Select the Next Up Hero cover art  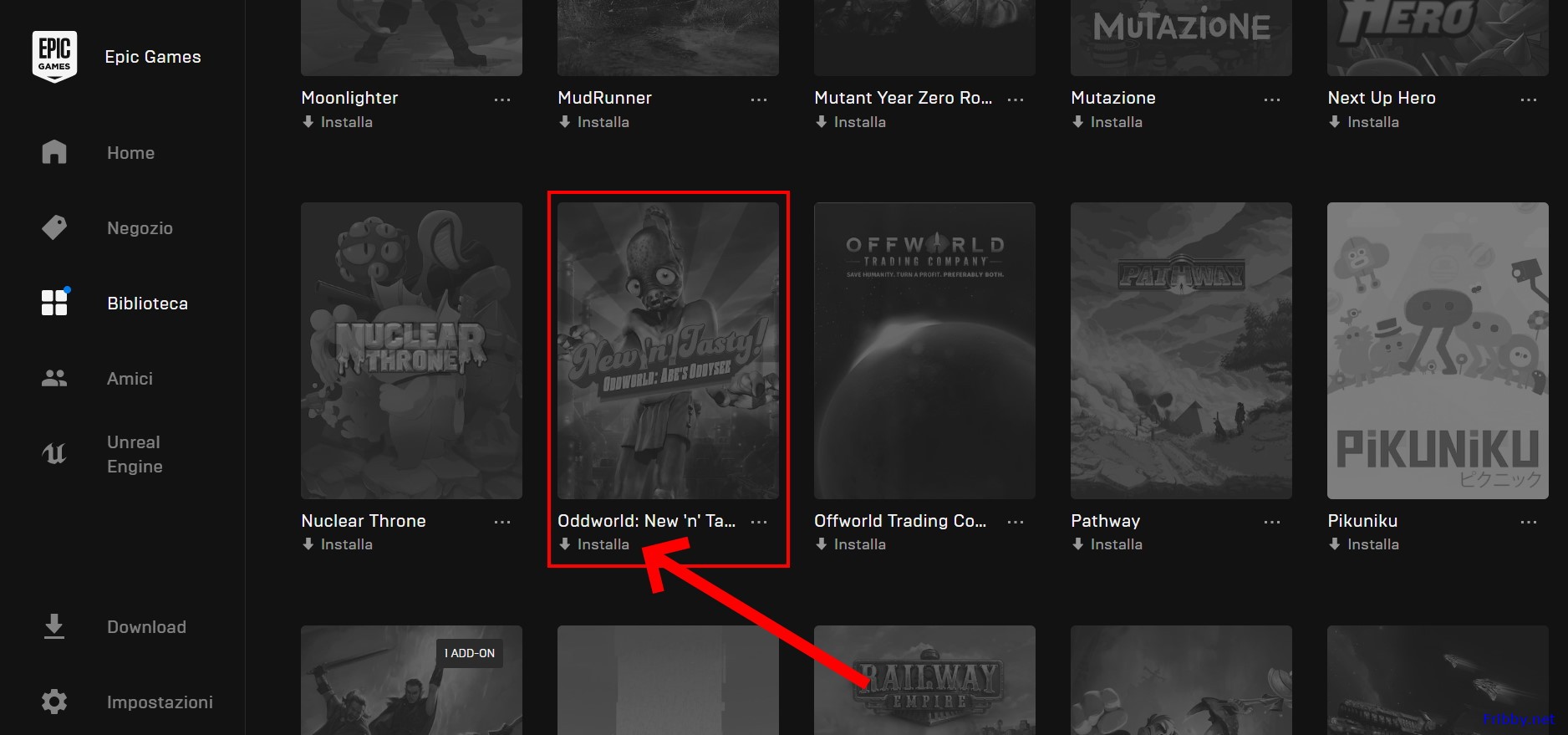[1438, 38]
